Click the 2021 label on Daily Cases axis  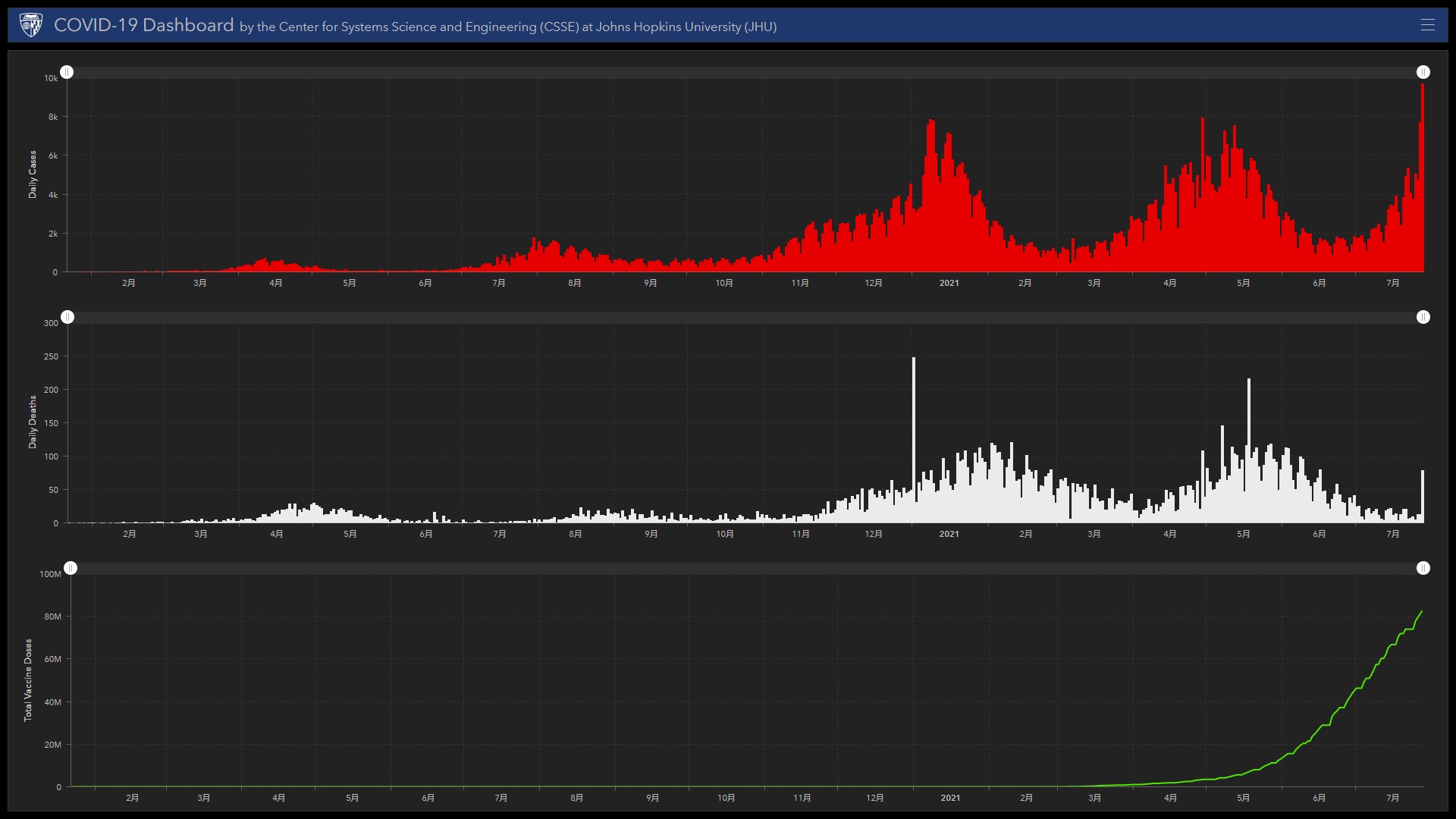click(x=949, y=283)
